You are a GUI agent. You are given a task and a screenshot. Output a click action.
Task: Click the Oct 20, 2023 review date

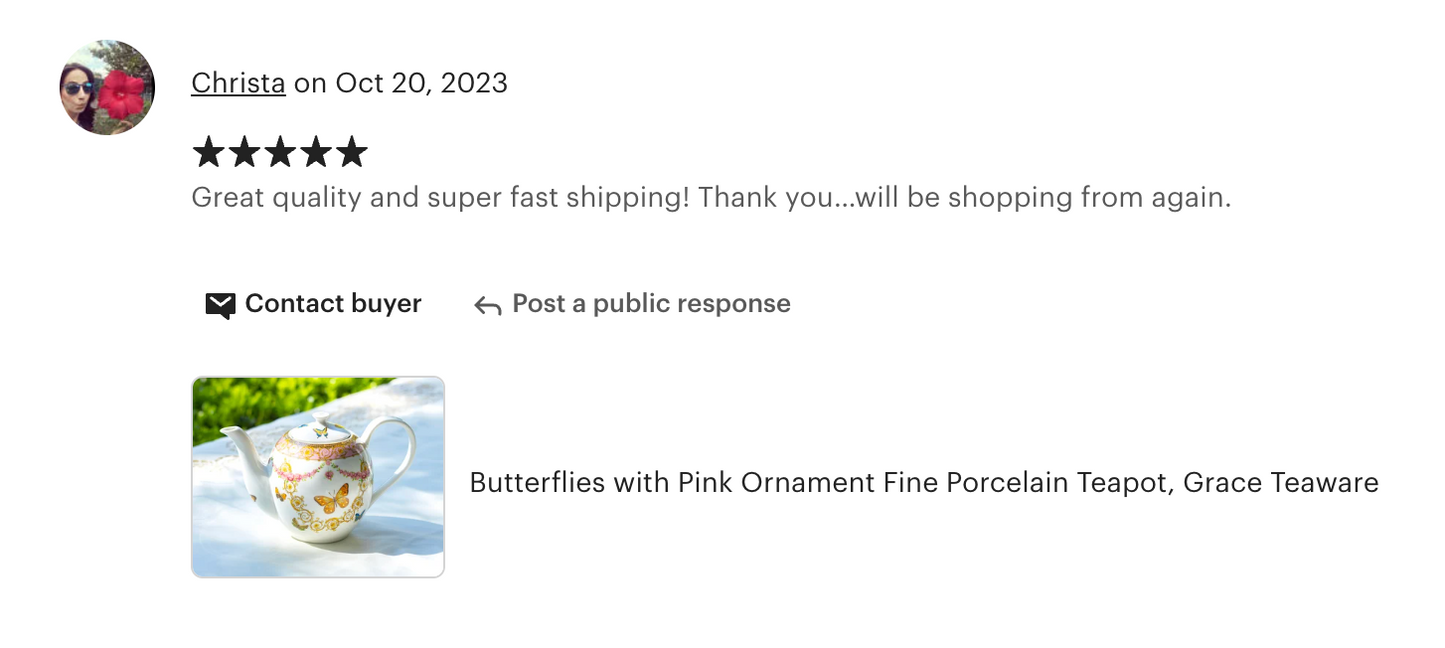421,83
